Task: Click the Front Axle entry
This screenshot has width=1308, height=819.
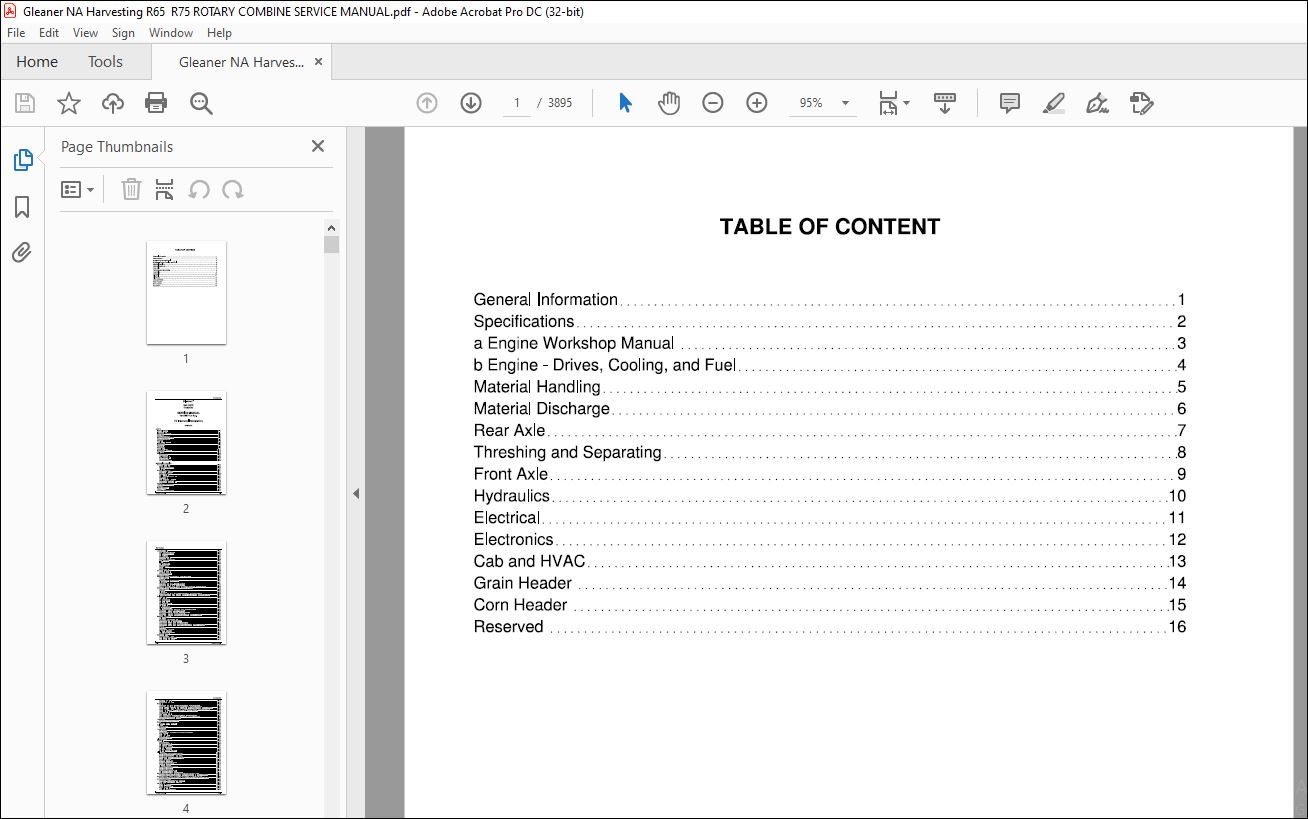Action: (x=511, y=475)
